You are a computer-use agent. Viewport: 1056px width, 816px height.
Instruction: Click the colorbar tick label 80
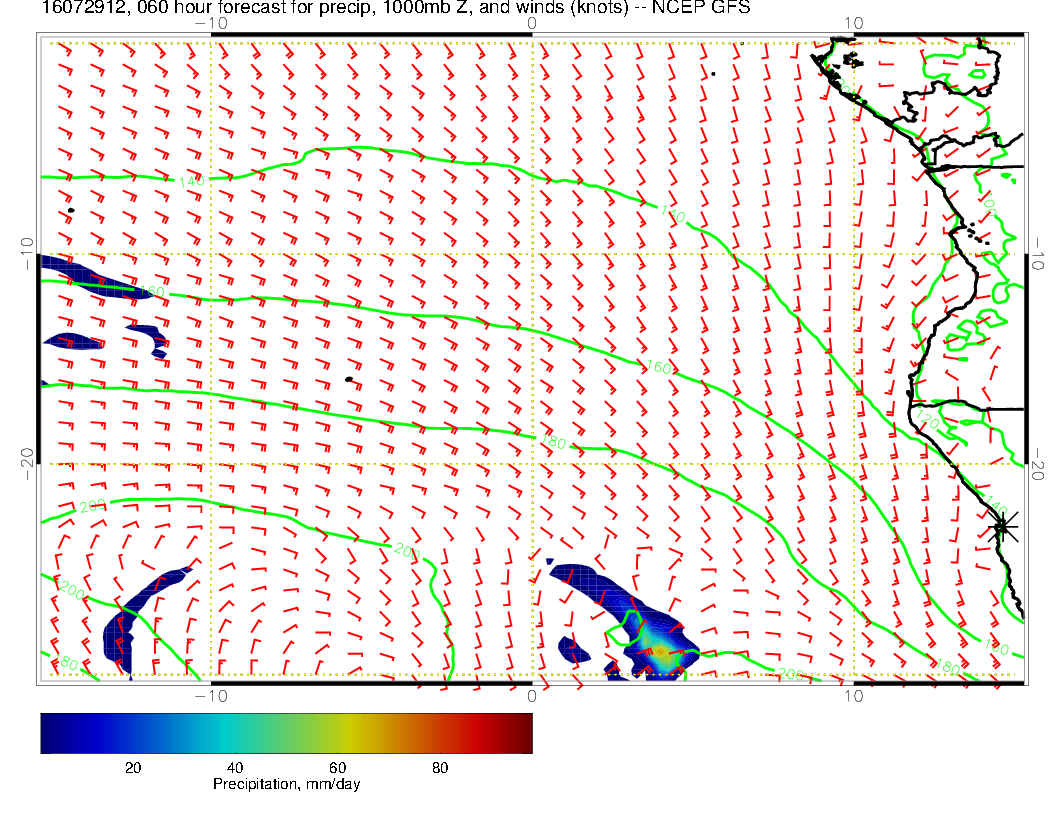(439, 767)
